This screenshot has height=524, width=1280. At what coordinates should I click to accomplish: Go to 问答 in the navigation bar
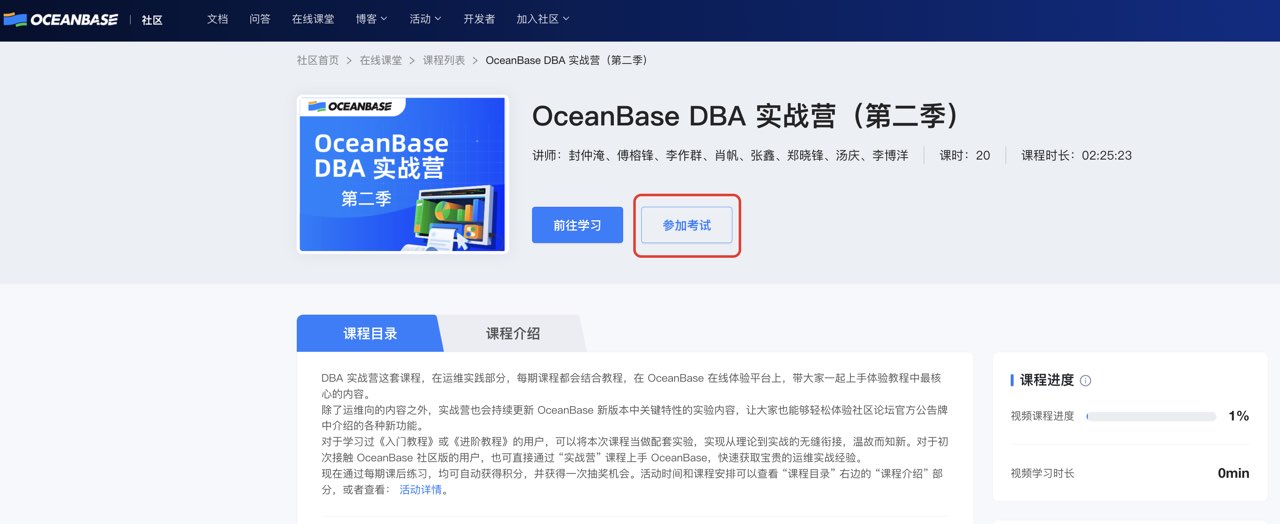point(259,19)
